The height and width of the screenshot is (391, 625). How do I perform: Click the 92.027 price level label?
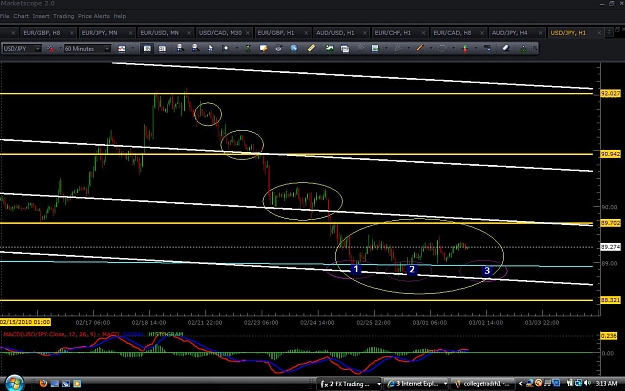610,93
